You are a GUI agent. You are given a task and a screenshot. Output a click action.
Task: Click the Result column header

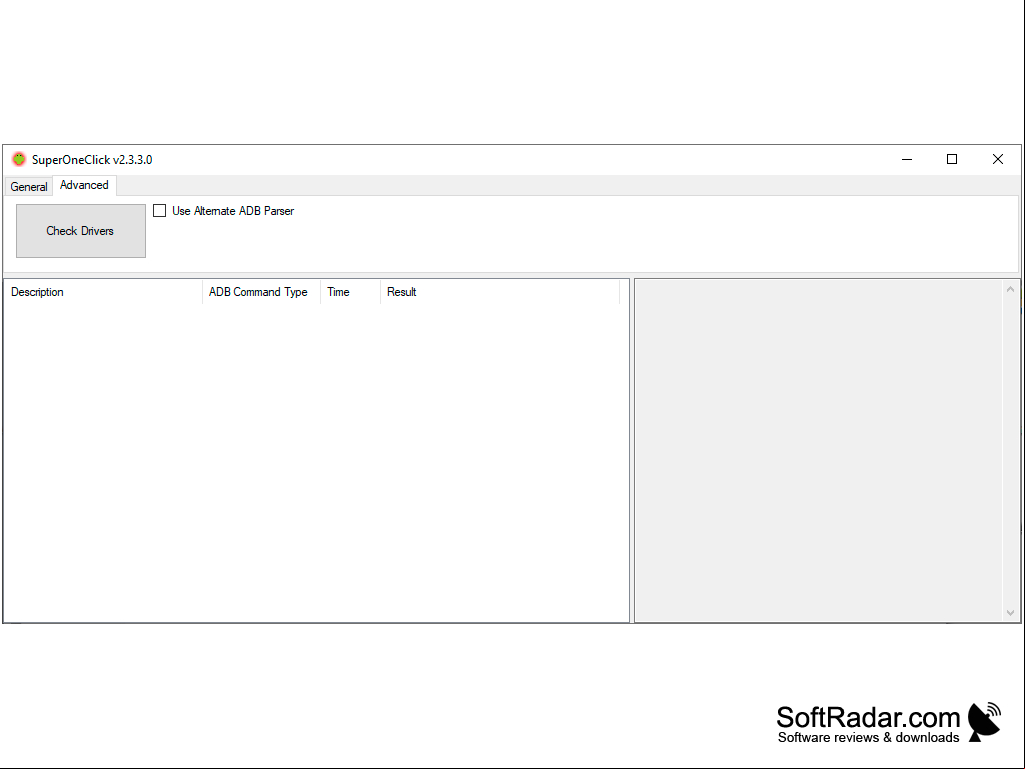[x=500, y=292]
